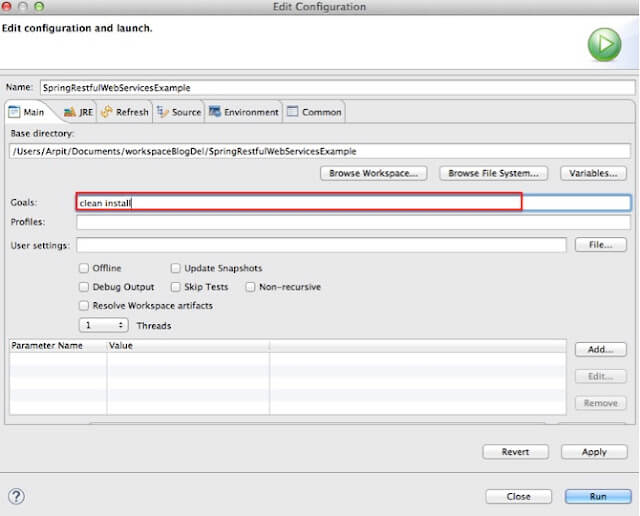Toggle the Update Snapshots checkbox
Image resolution: width=640 pixels, height=516 pixels.
(176, 268)
